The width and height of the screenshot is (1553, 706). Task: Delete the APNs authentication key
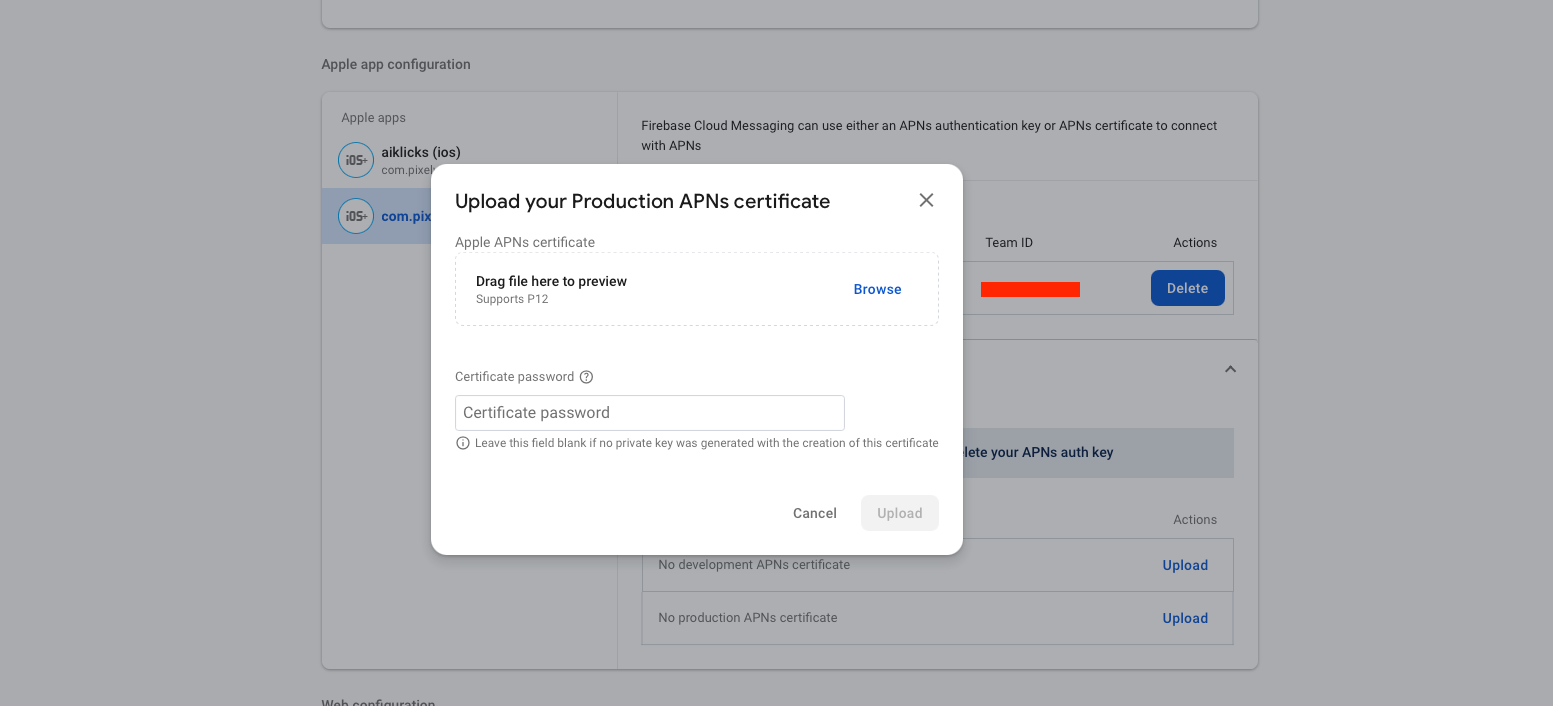pos(1187,288)
